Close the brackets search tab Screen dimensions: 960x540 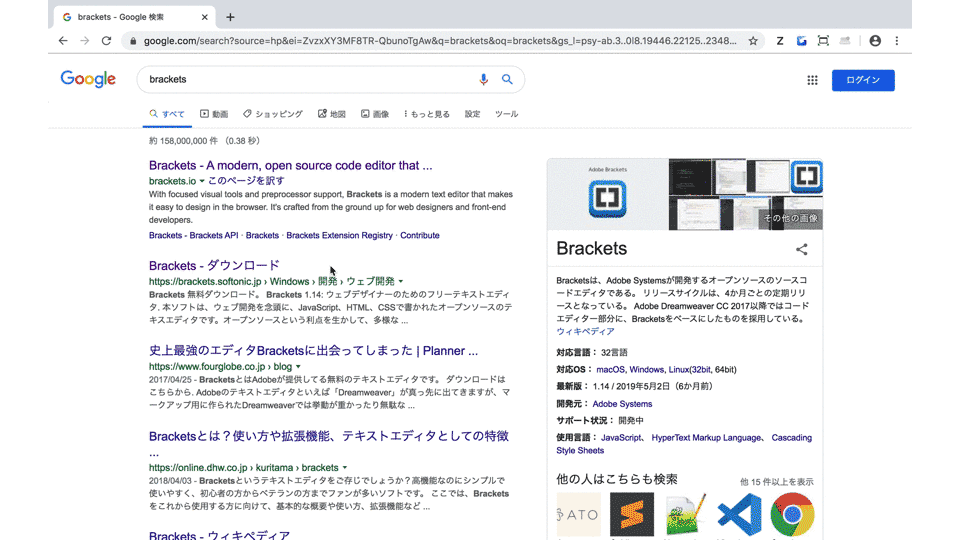click(x=204, y=17)
